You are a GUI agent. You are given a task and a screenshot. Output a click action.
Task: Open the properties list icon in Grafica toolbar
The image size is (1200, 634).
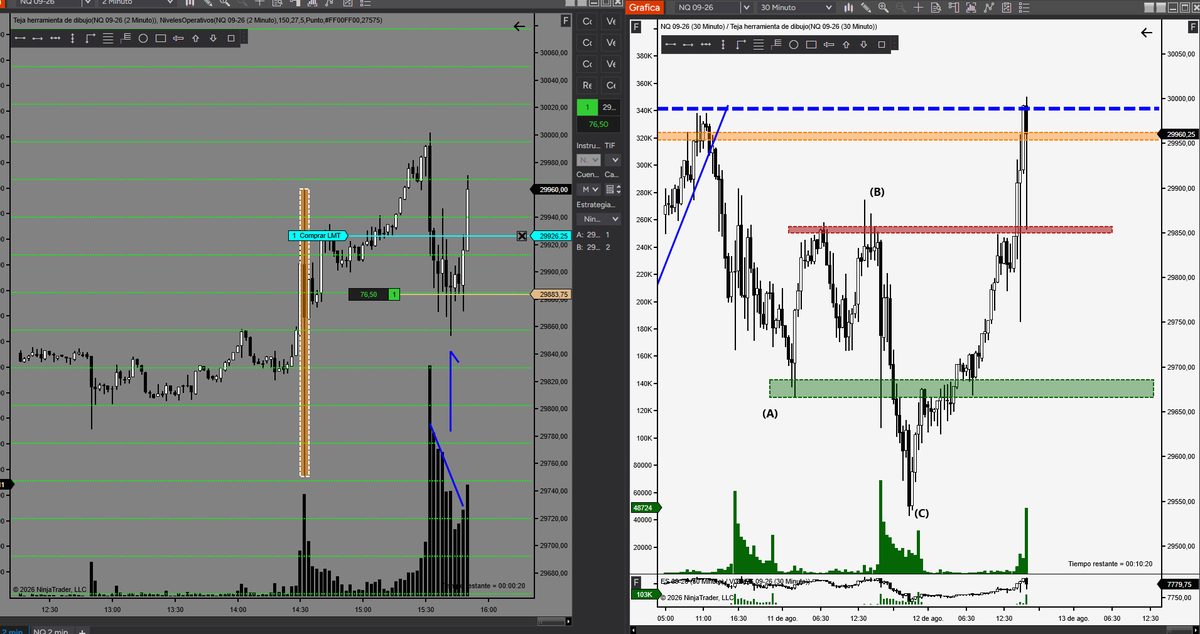[1025, 8]
